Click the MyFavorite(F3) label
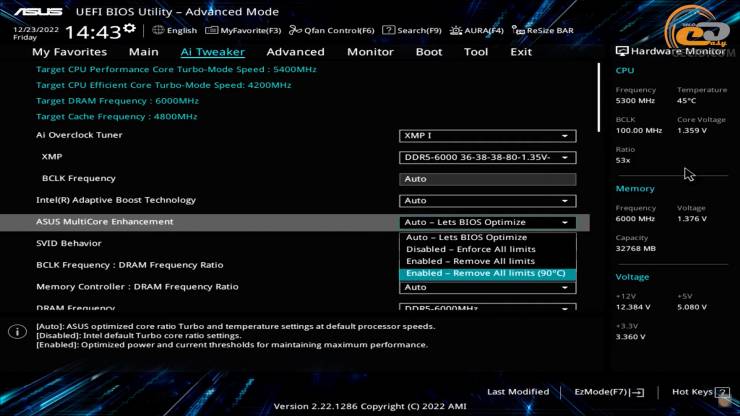Viewport: 740px width, 416px height. click(251, 30)
